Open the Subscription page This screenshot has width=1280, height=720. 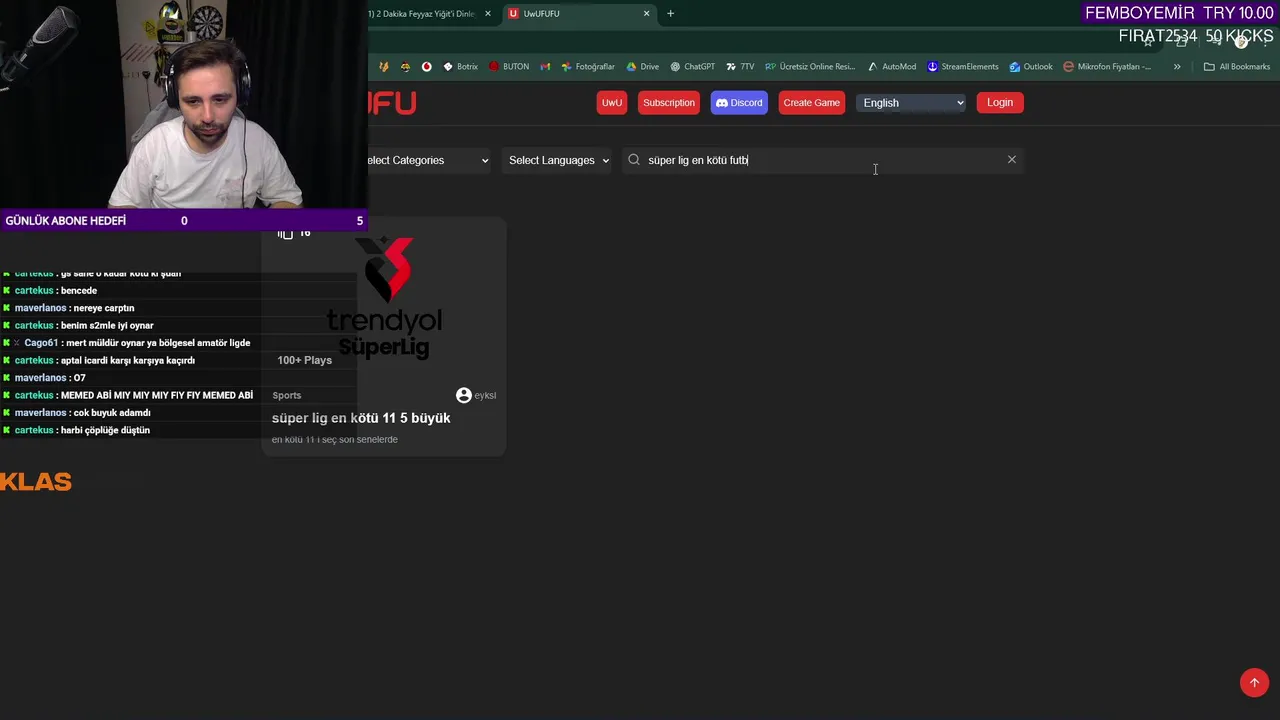(669, 103)
